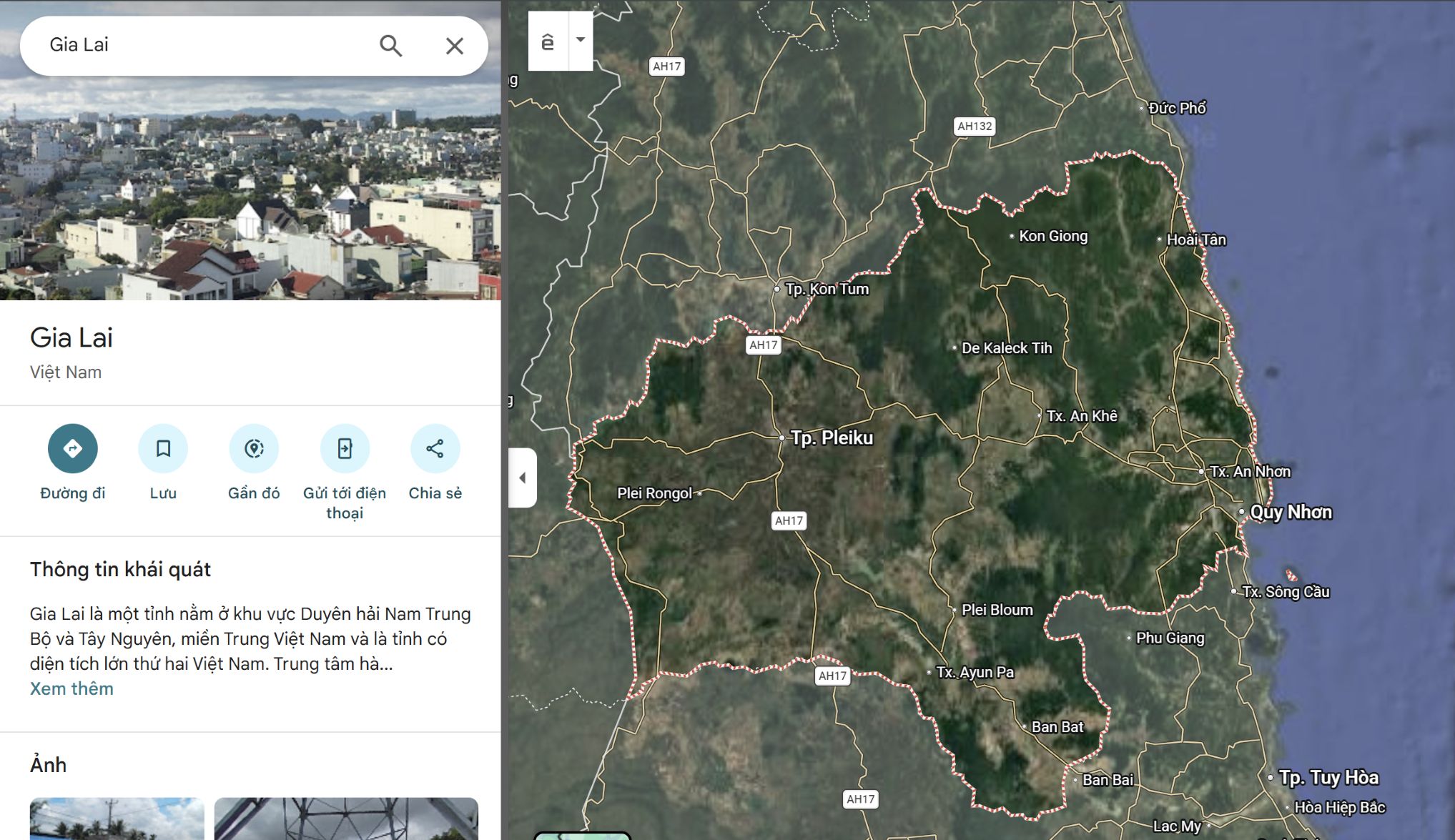Click the ê input tool button
Image resolution: width=1455 pixels, height=840 pixels.
[548, 41]
